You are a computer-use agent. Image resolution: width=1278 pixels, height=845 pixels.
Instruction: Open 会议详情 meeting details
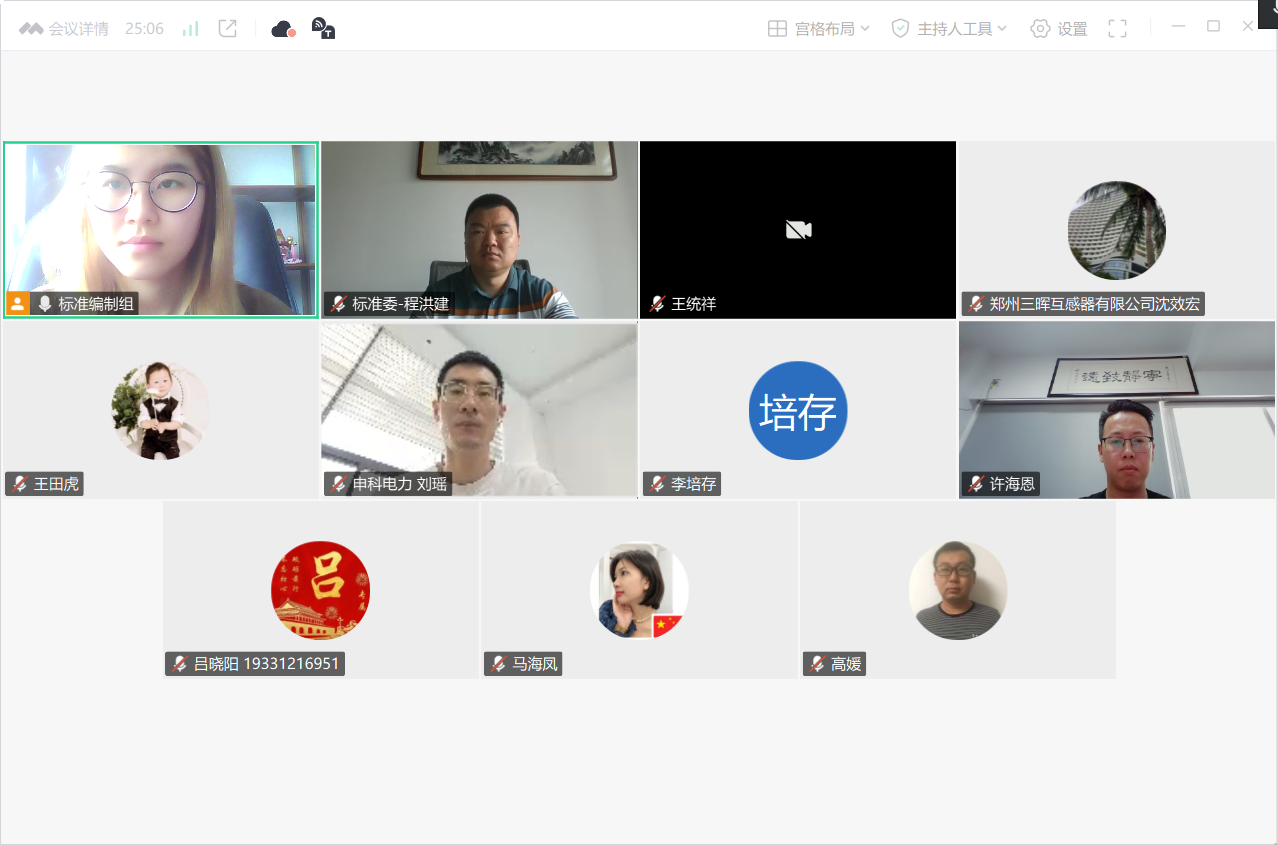[x=64, y=29]
